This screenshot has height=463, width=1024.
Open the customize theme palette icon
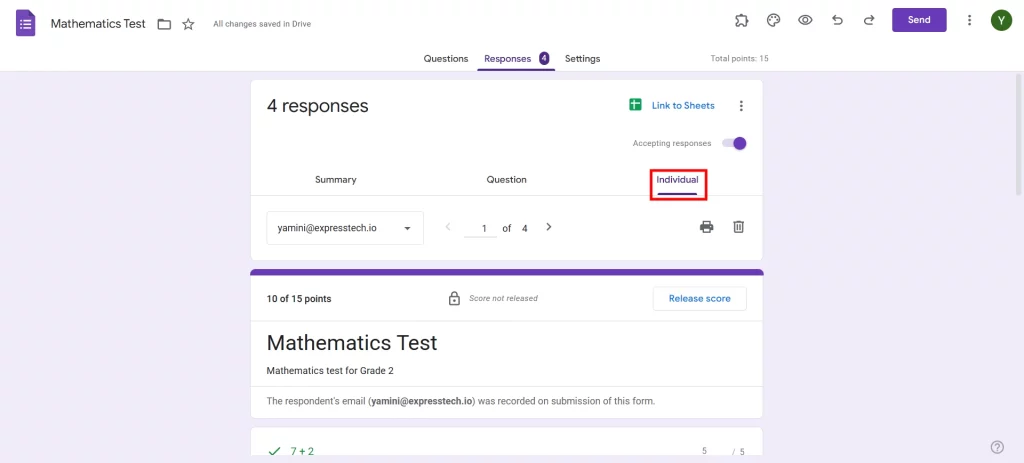pyautogui.click(x=773, y=20)
